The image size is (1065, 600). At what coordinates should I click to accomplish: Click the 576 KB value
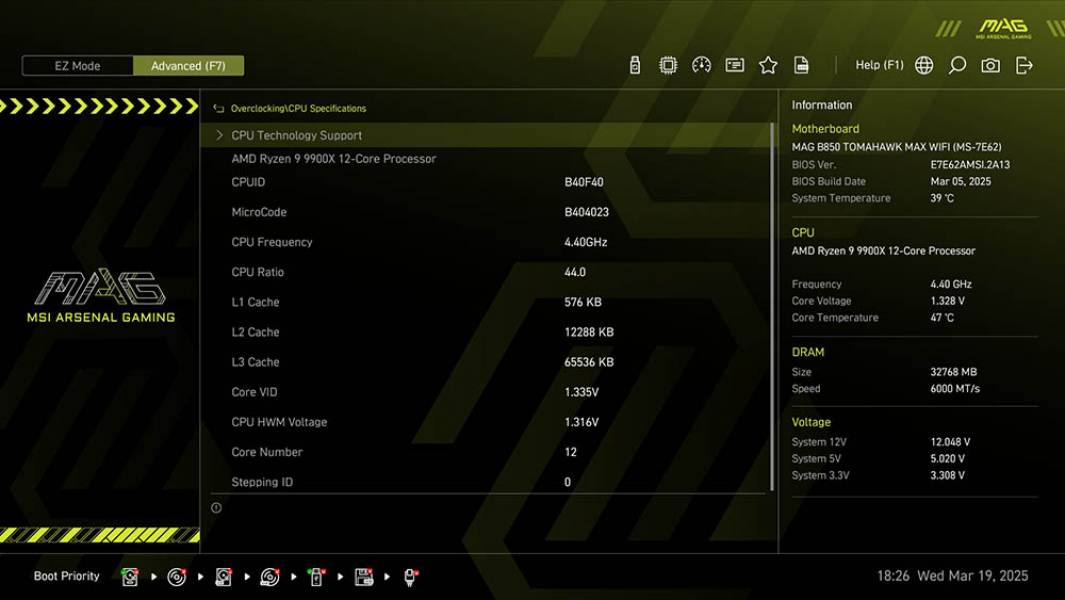click(583, 302)
